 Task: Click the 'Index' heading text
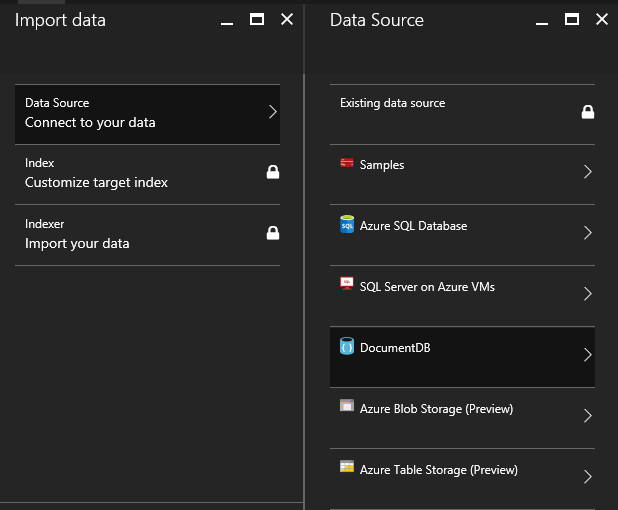click(x=39, y=163)
